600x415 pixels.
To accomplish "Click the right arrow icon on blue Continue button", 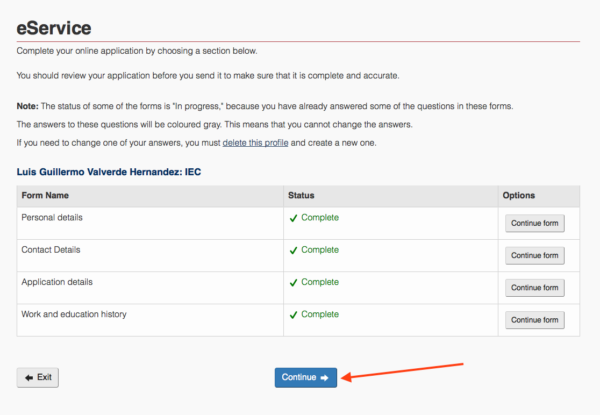I will point(324,377).
